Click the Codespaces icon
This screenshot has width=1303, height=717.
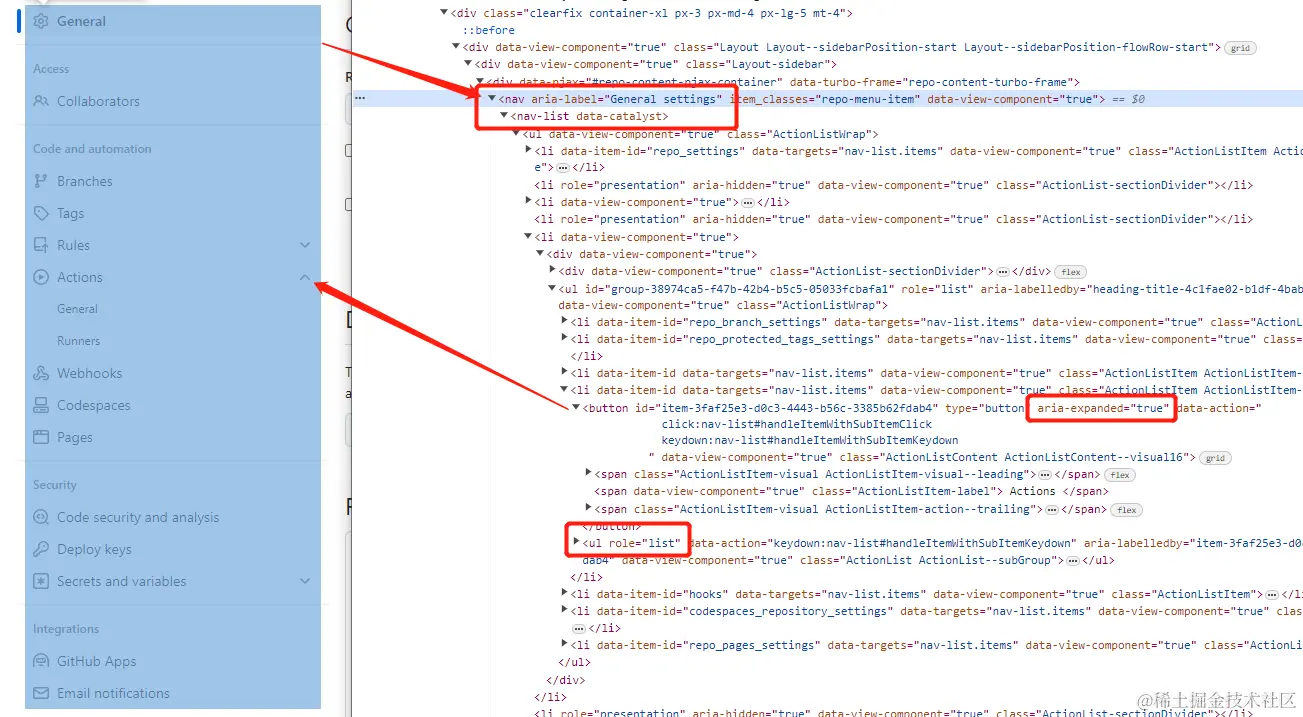click(41, 405)
